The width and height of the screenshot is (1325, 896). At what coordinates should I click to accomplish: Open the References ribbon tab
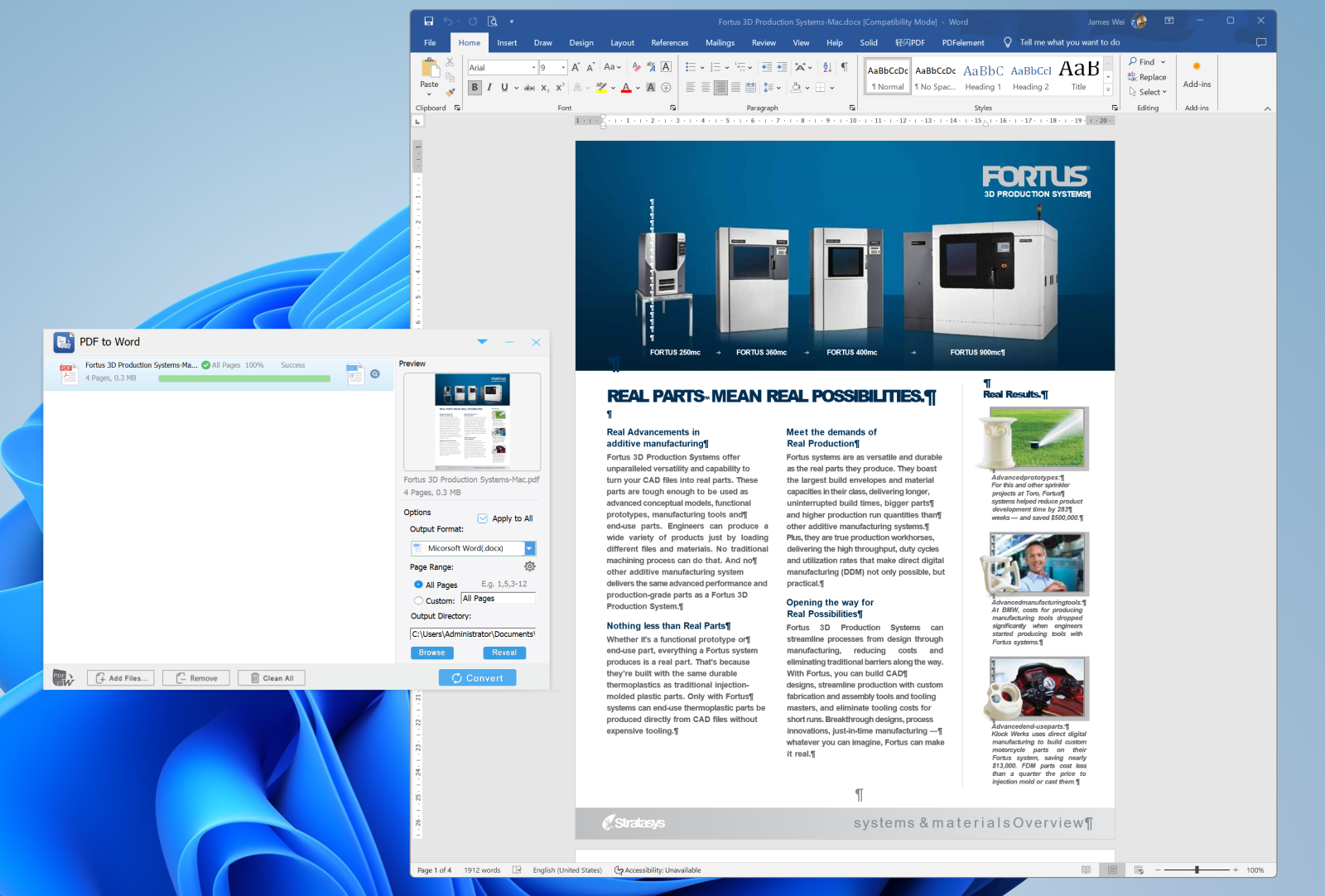[x=670, y=42]
